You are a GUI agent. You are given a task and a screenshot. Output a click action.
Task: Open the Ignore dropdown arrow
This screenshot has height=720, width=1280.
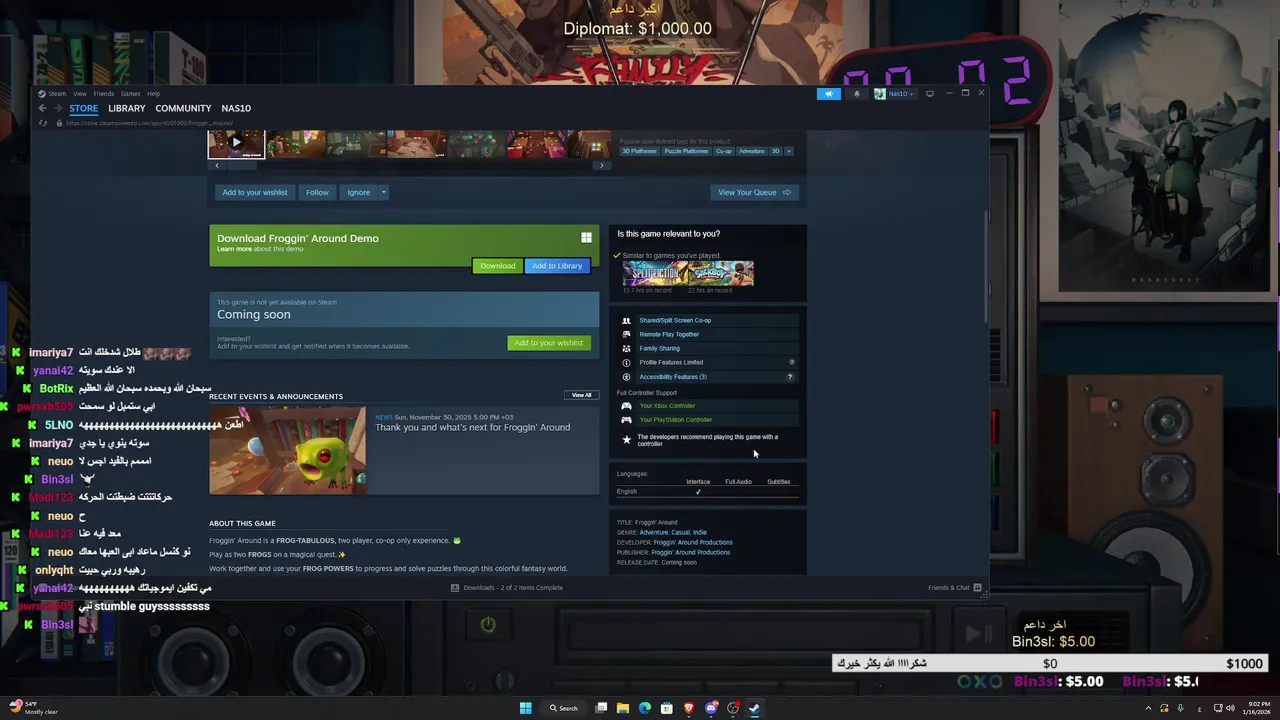click(x=383, y=193)
